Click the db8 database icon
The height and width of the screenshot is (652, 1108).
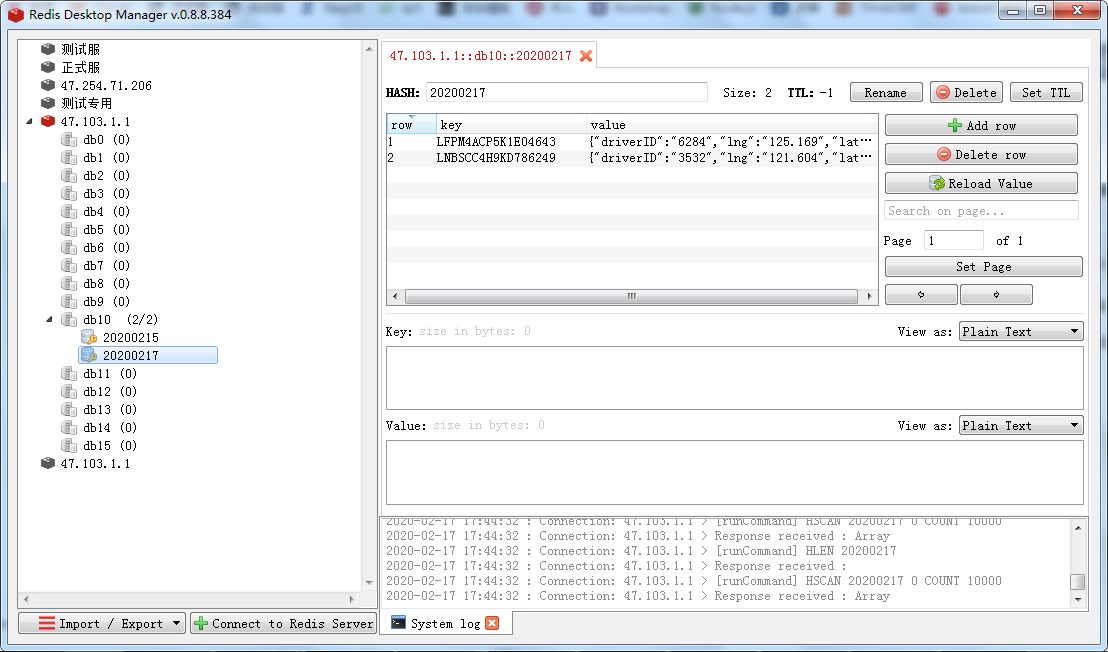pos(69,283)
